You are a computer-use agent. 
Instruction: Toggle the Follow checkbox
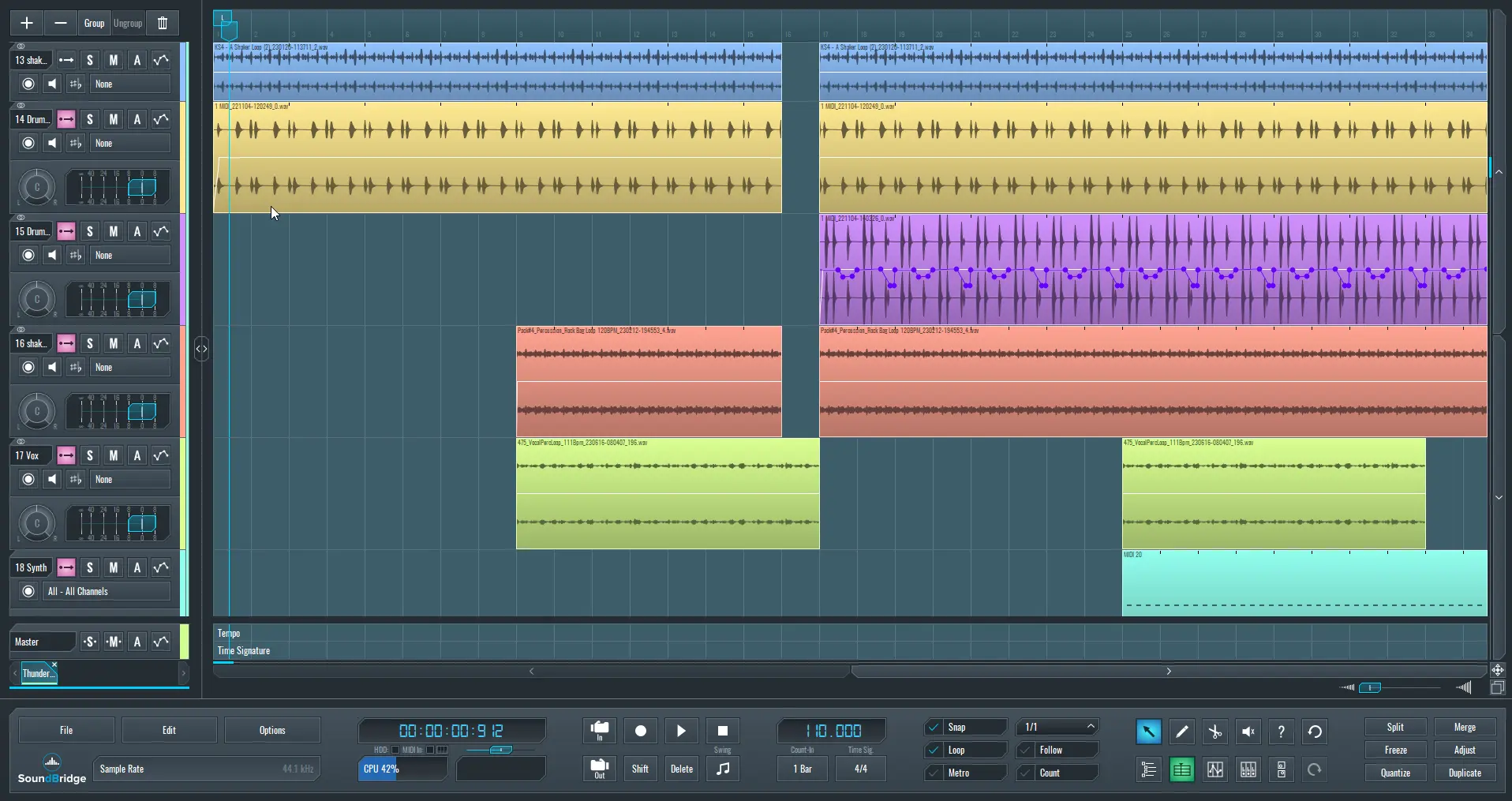pyautogui.click(x=1025, y=750)
